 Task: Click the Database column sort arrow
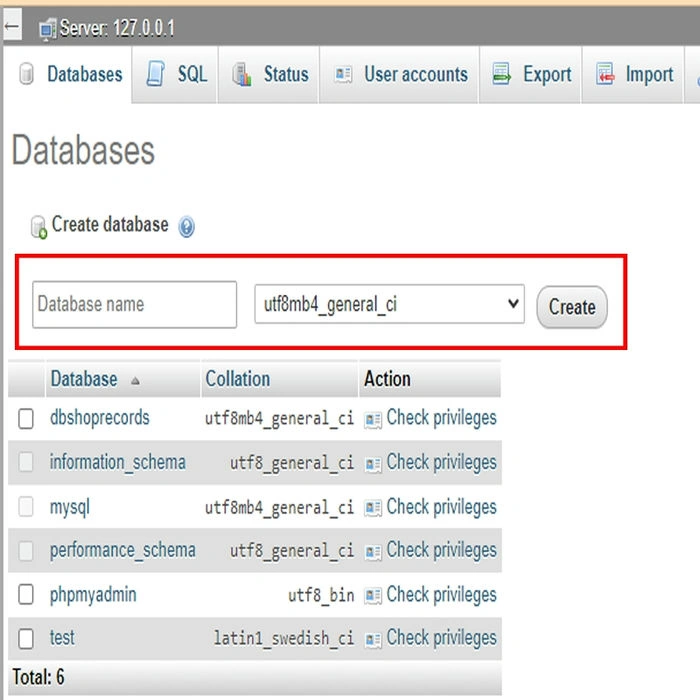[135, 381]
